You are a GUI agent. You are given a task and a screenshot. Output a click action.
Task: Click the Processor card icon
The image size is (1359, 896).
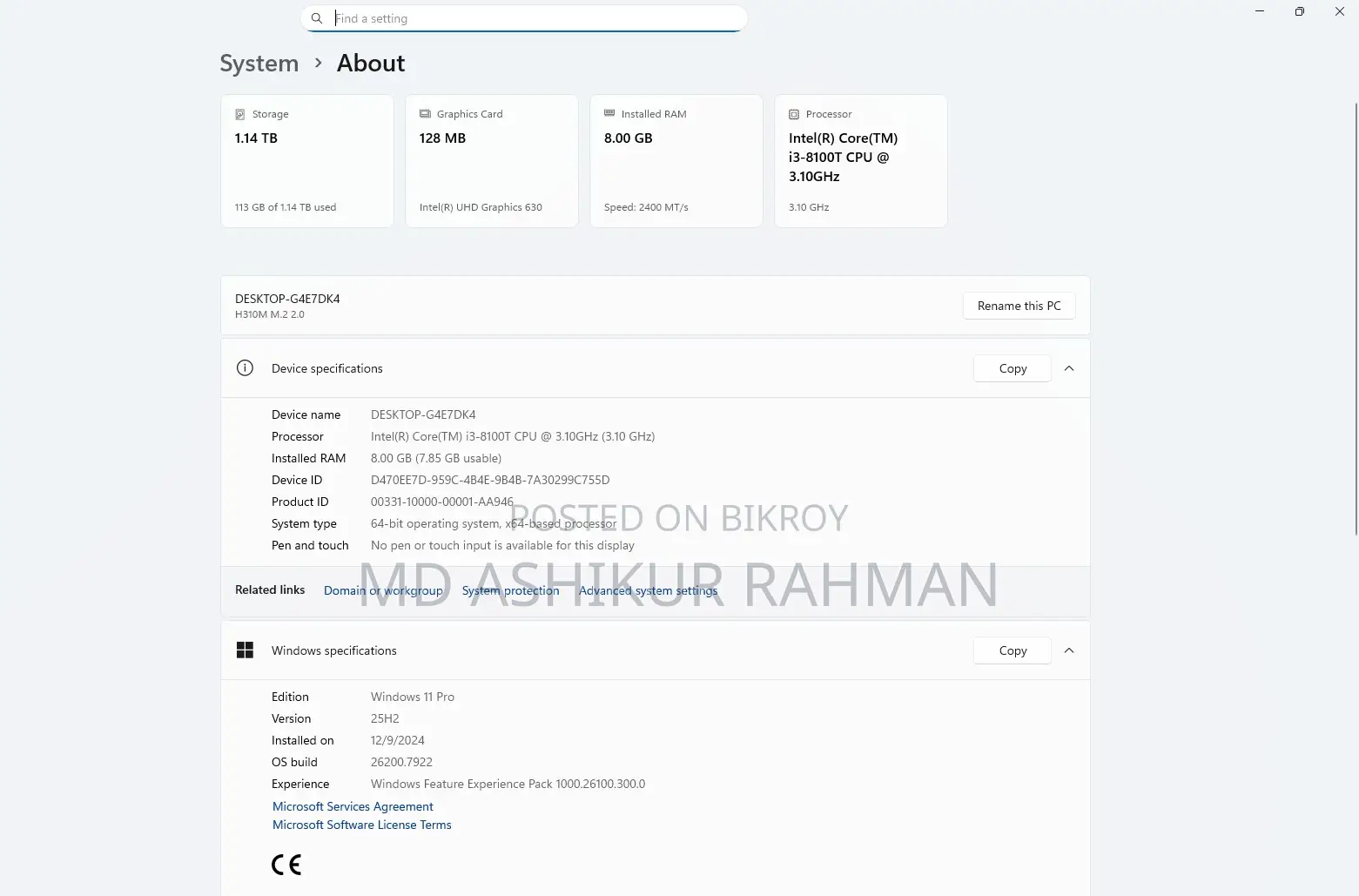[794, 114]
